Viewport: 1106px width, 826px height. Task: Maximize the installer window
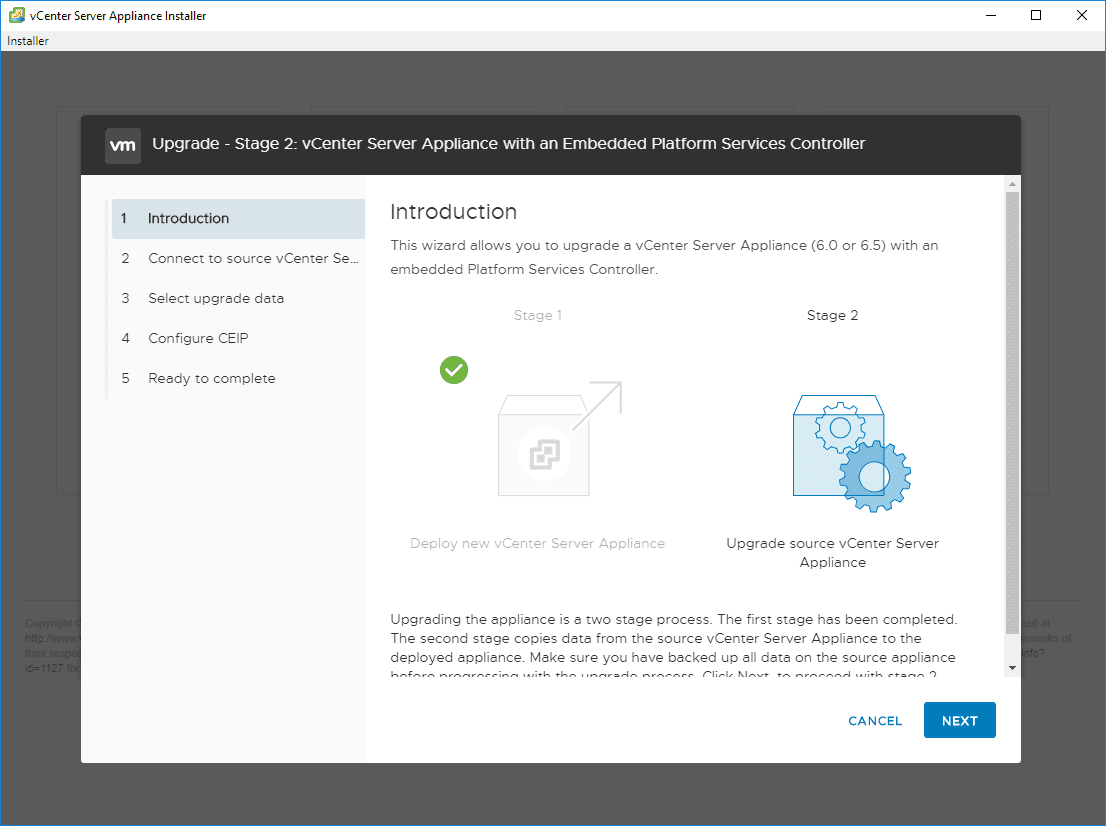coord(1035,16)
